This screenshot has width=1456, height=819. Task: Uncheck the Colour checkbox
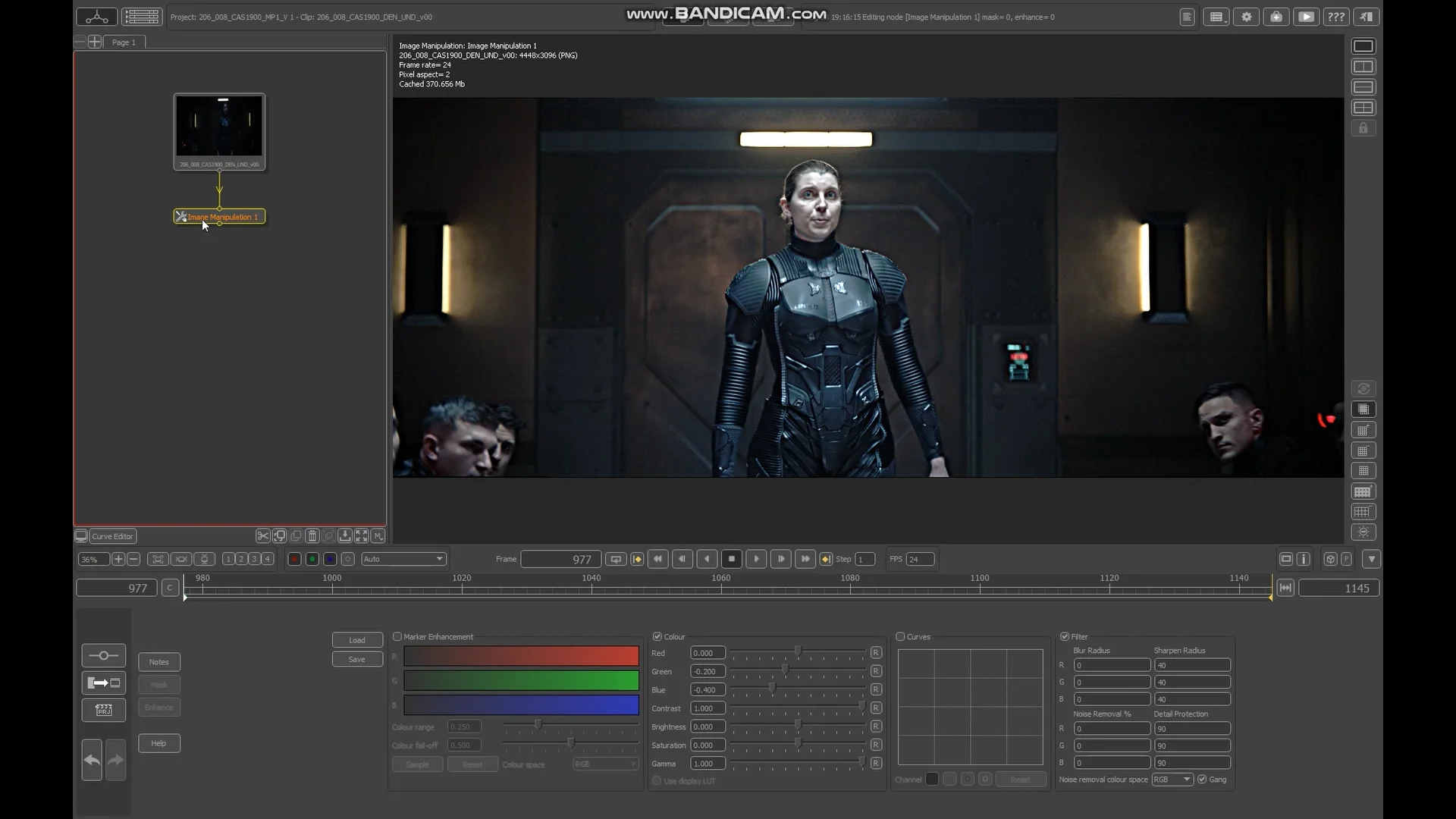coord(657,636)
